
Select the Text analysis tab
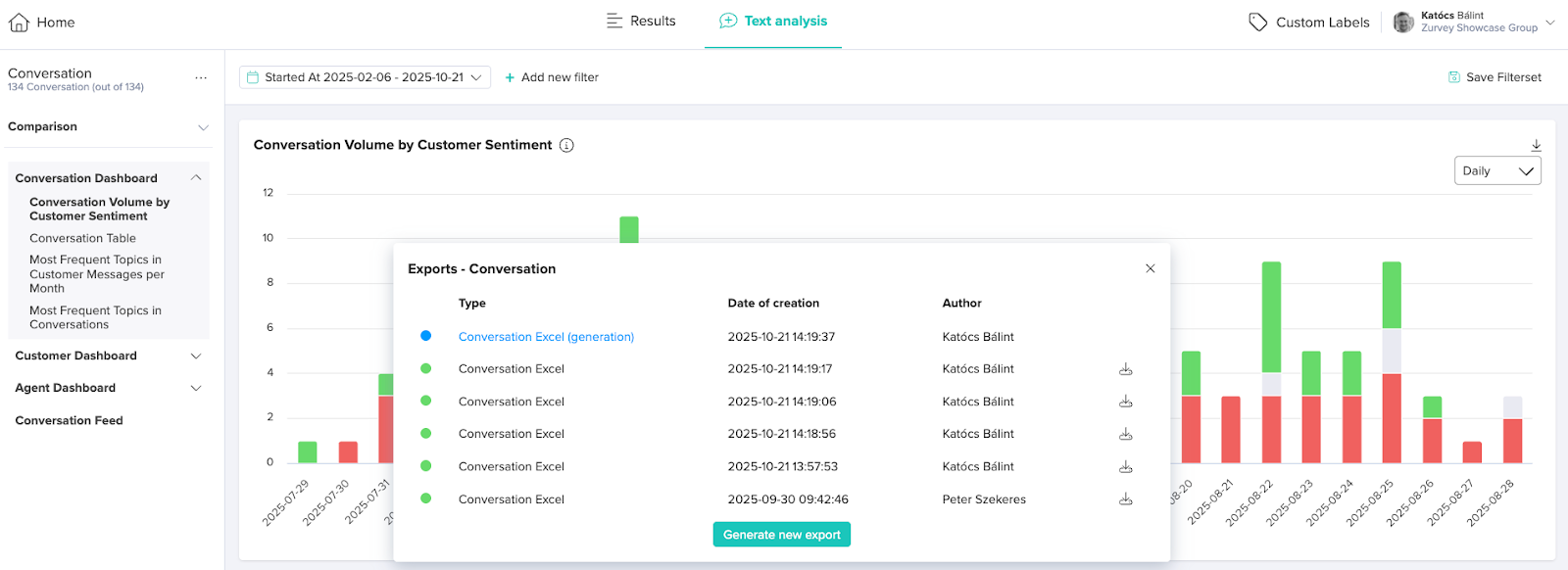[x=773, y=22]
